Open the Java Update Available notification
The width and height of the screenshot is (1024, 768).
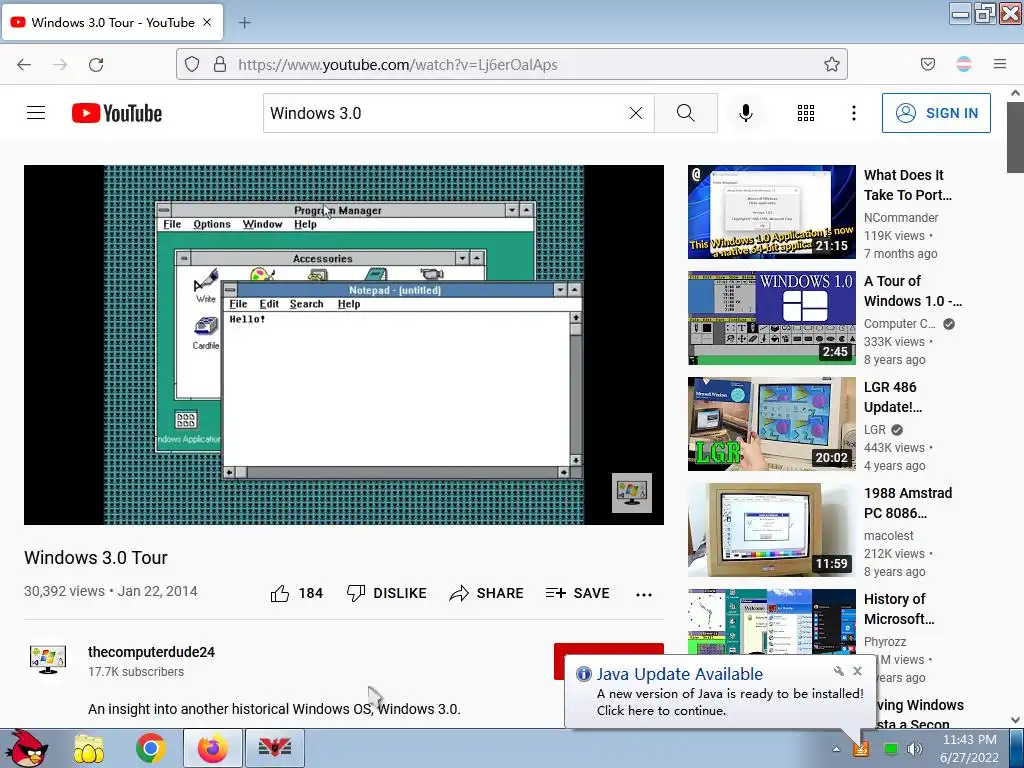718,692
